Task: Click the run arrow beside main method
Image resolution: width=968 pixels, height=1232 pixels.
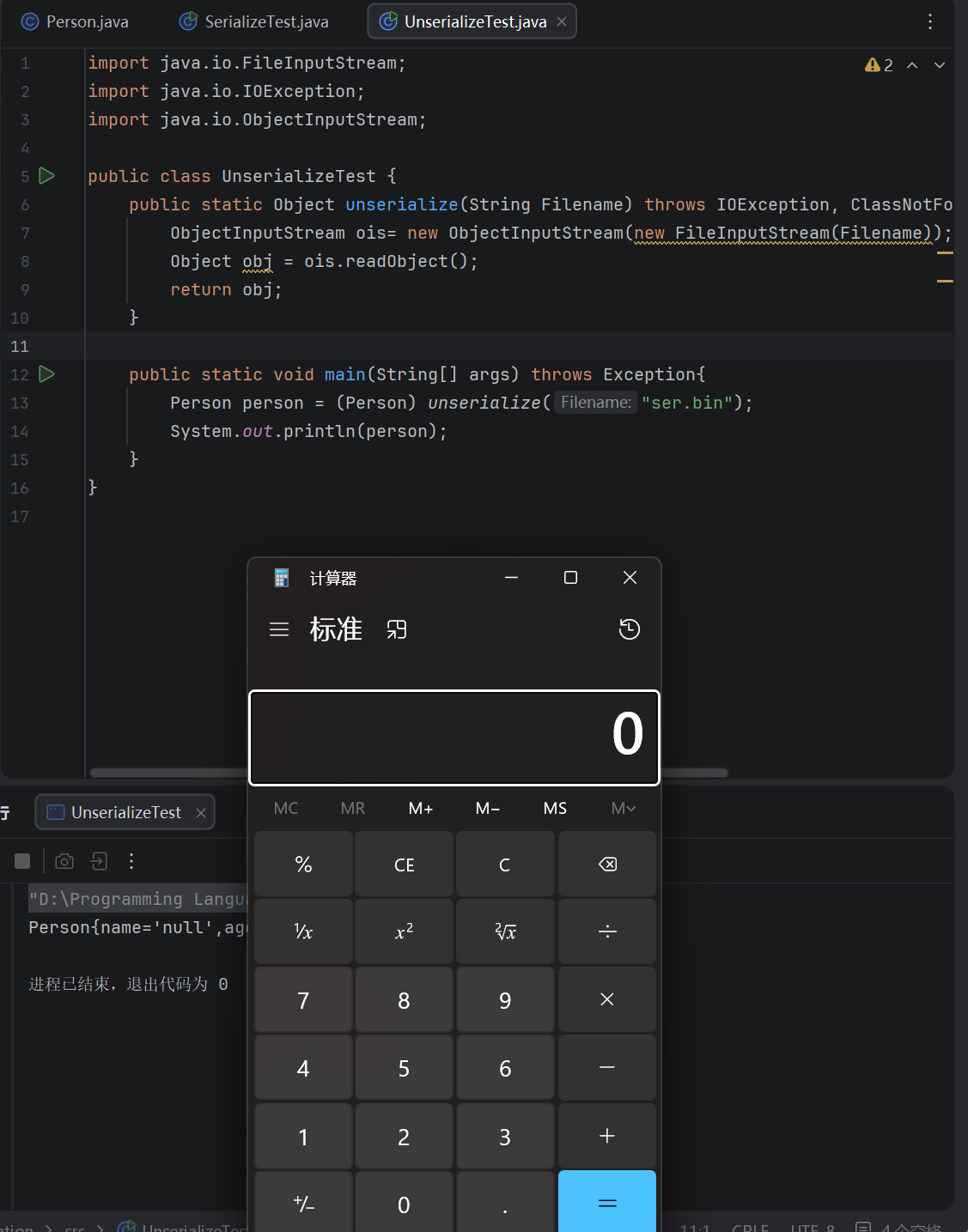Action: point(47,374)
